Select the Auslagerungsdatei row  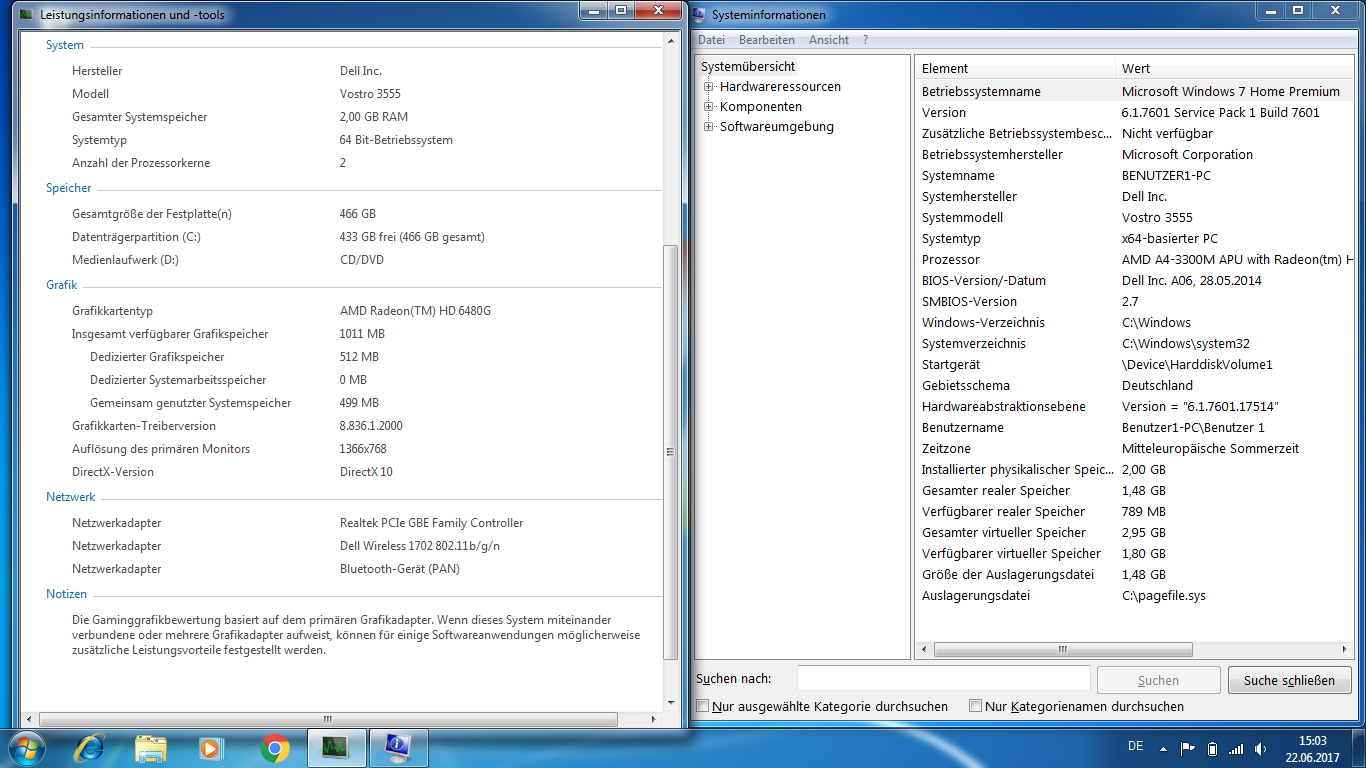tap(1134, 595)
